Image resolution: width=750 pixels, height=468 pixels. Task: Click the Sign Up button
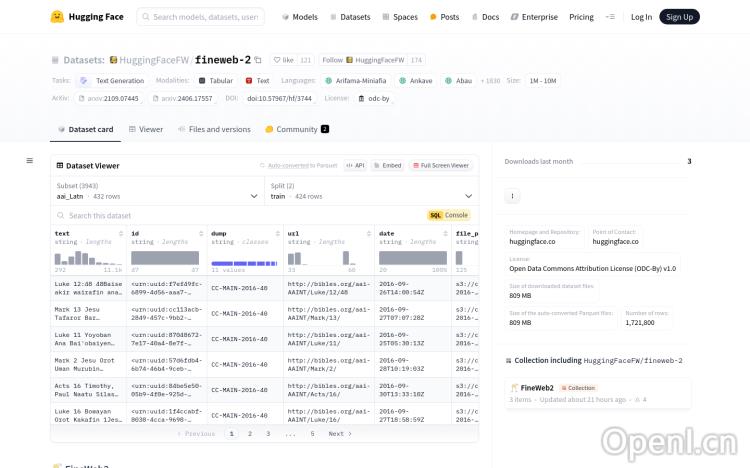pos(679,17)
